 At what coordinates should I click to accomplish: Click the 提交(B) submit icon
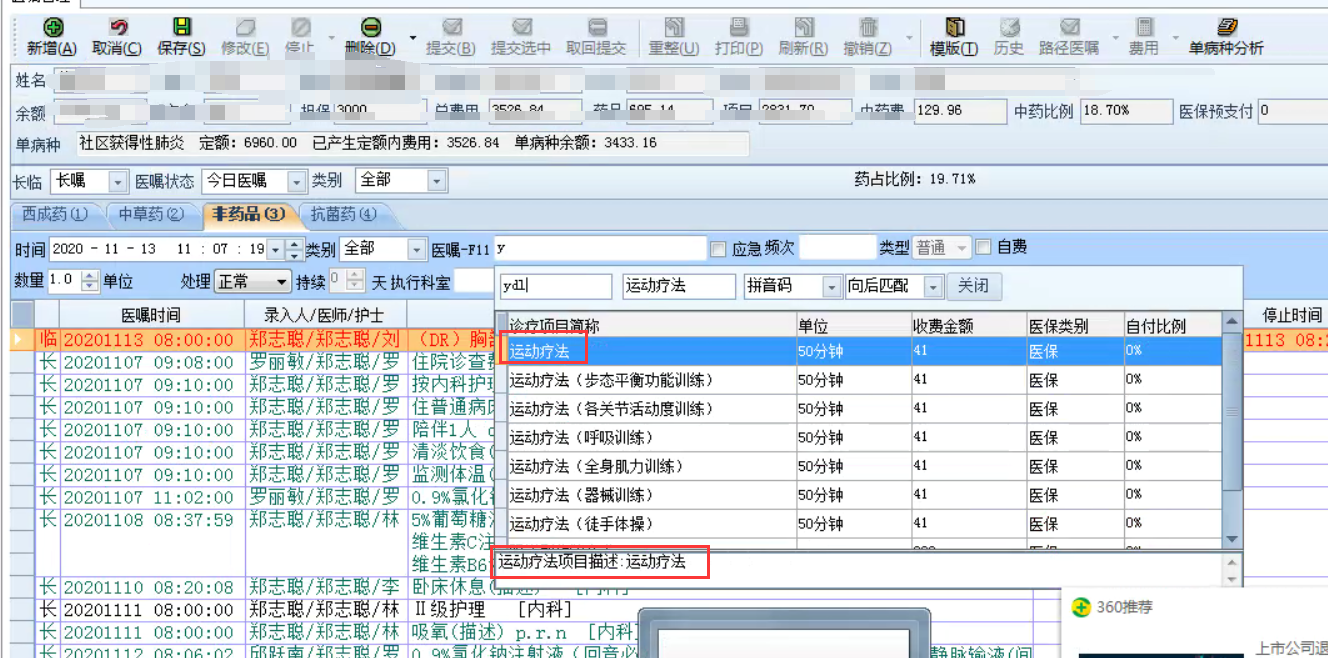point(451,29)
